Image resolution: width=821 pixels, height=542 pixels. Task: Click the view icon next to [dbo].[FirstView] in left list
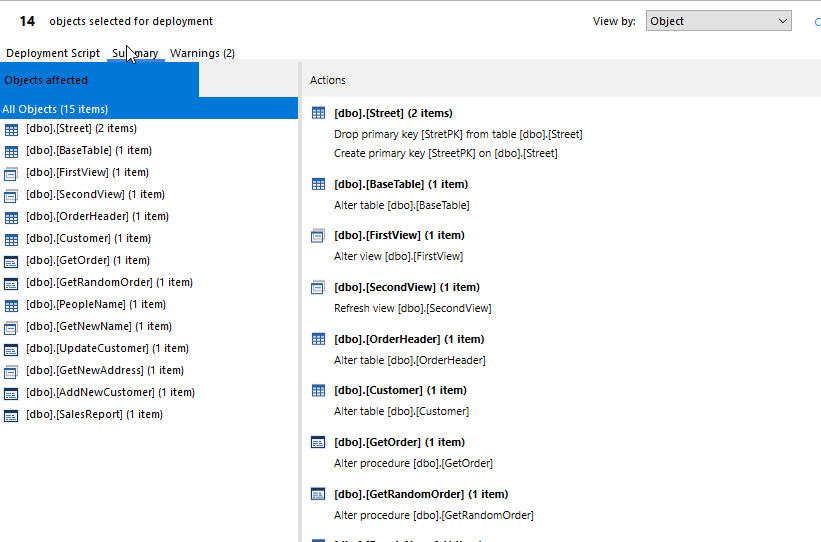12,173
